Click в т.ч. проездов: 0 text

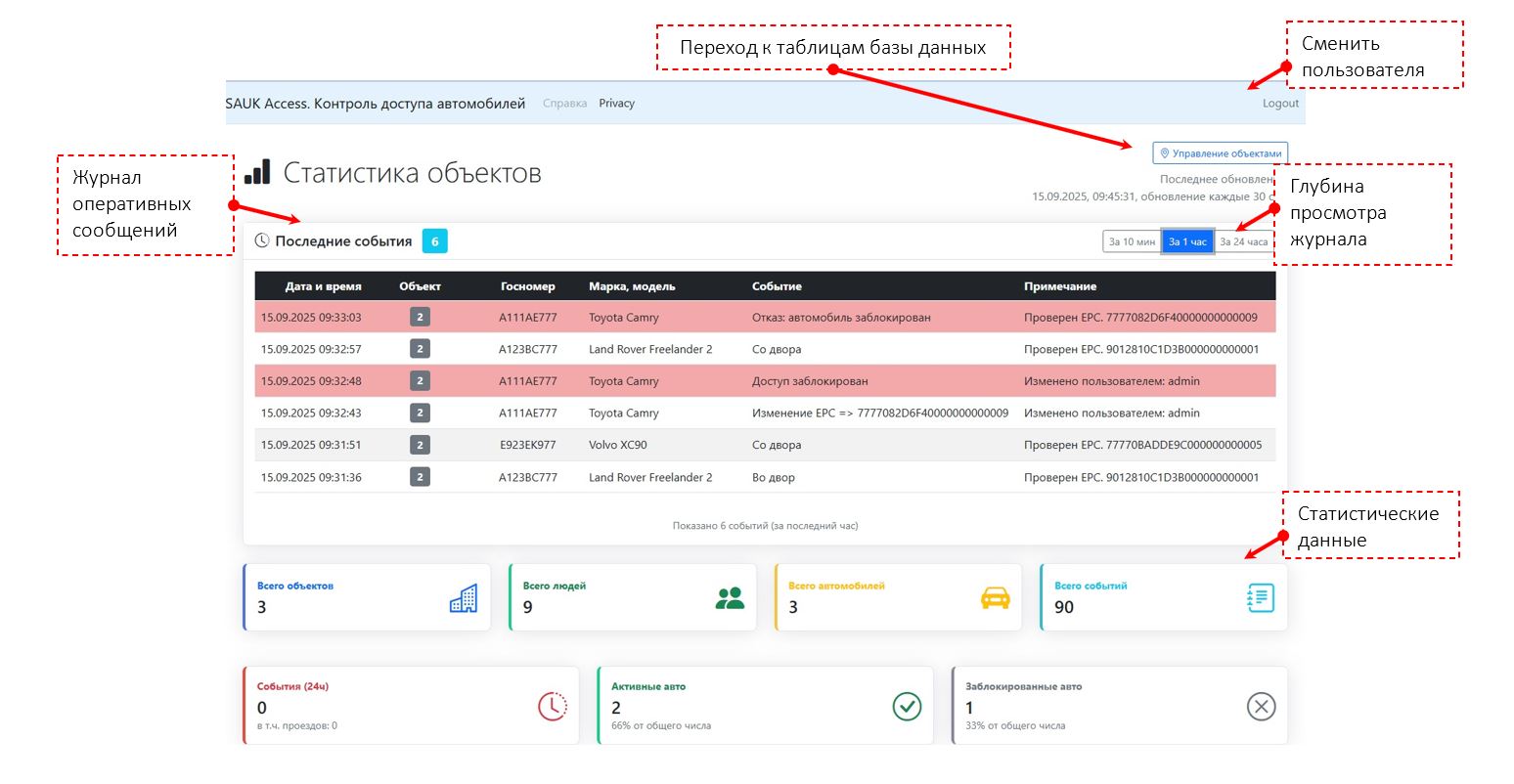click(x=297, y=726)
